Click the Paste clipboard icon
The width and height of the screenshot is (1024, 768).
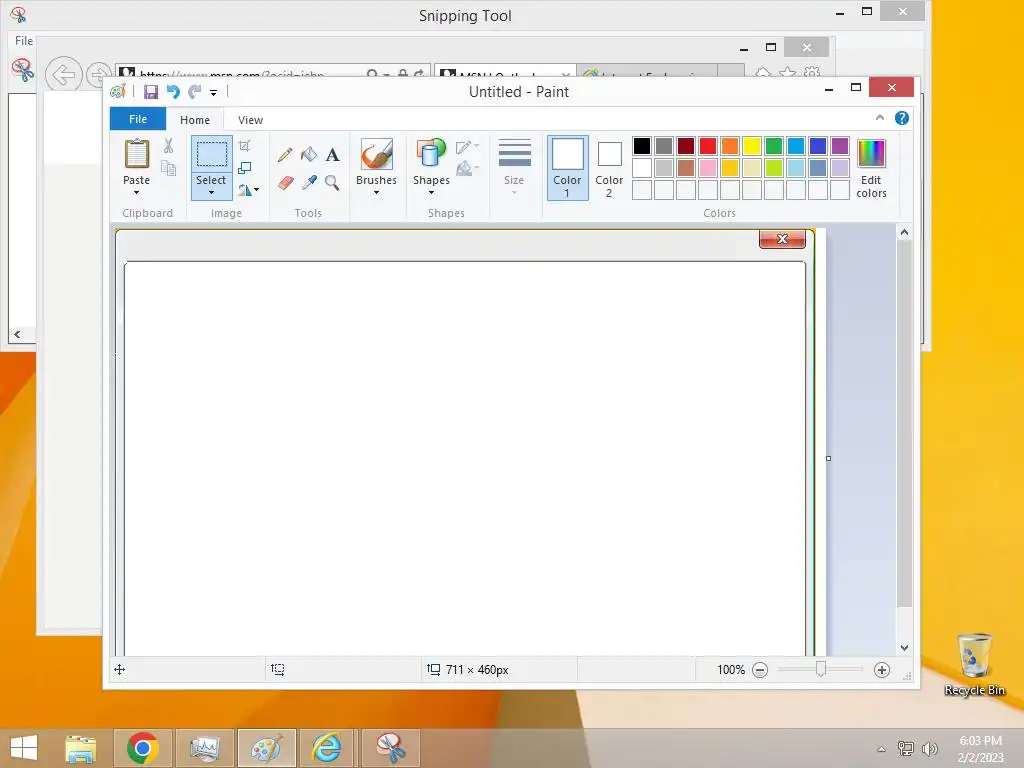(x=136, y=154)
